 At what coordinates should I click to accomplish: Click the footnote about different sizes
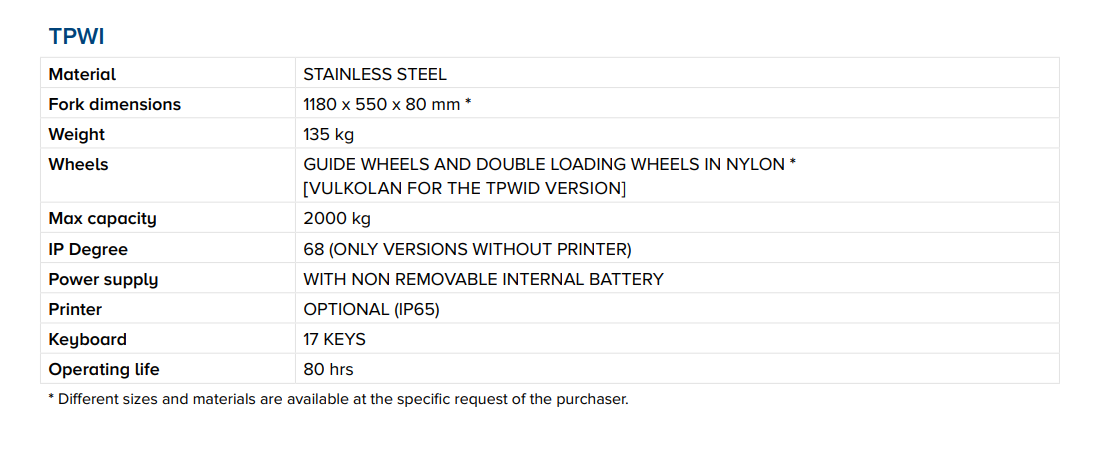click(x=338, y=399)
